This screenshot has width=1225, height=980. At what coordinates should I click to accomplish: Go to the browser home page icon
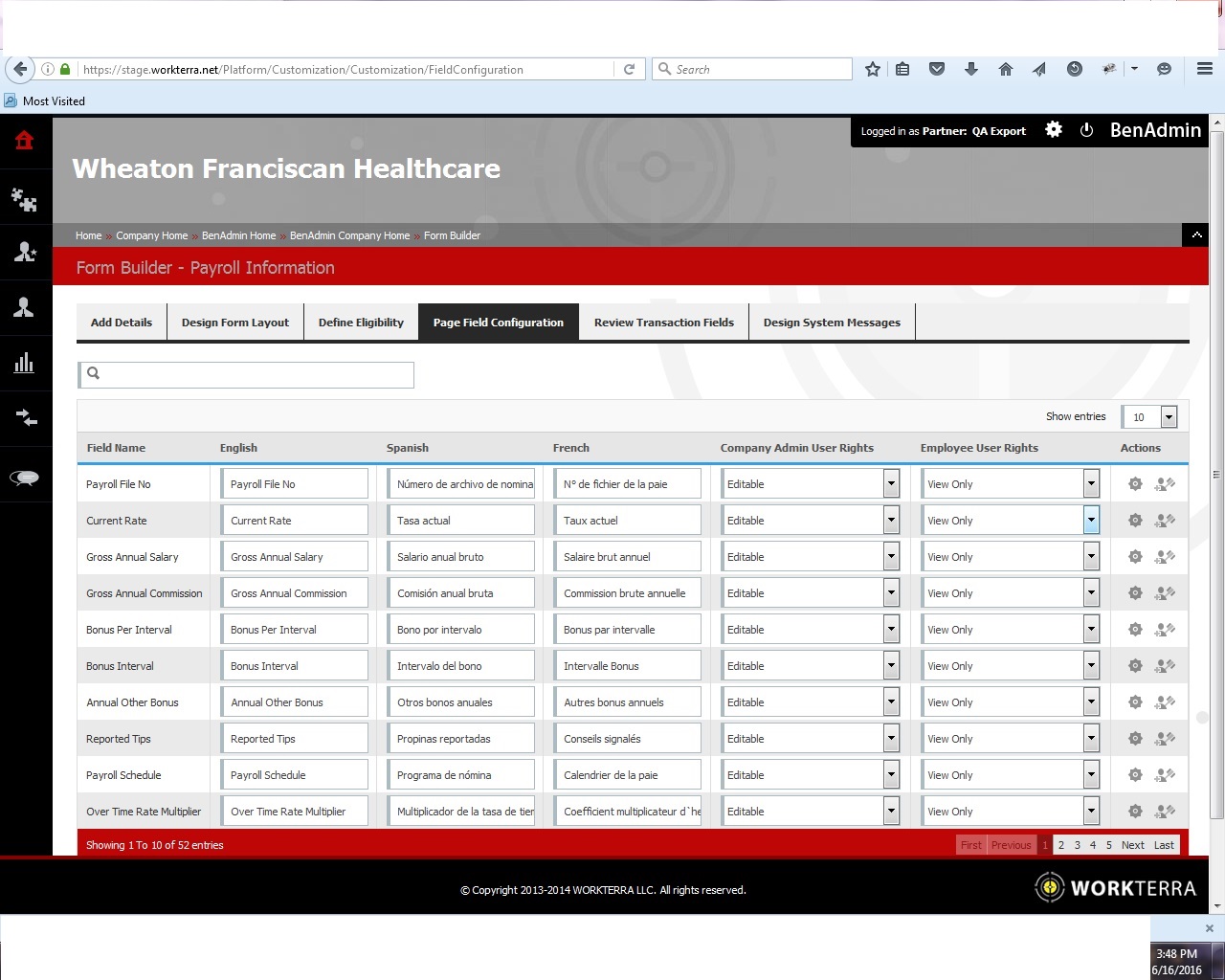click(x=1005, y=69)
